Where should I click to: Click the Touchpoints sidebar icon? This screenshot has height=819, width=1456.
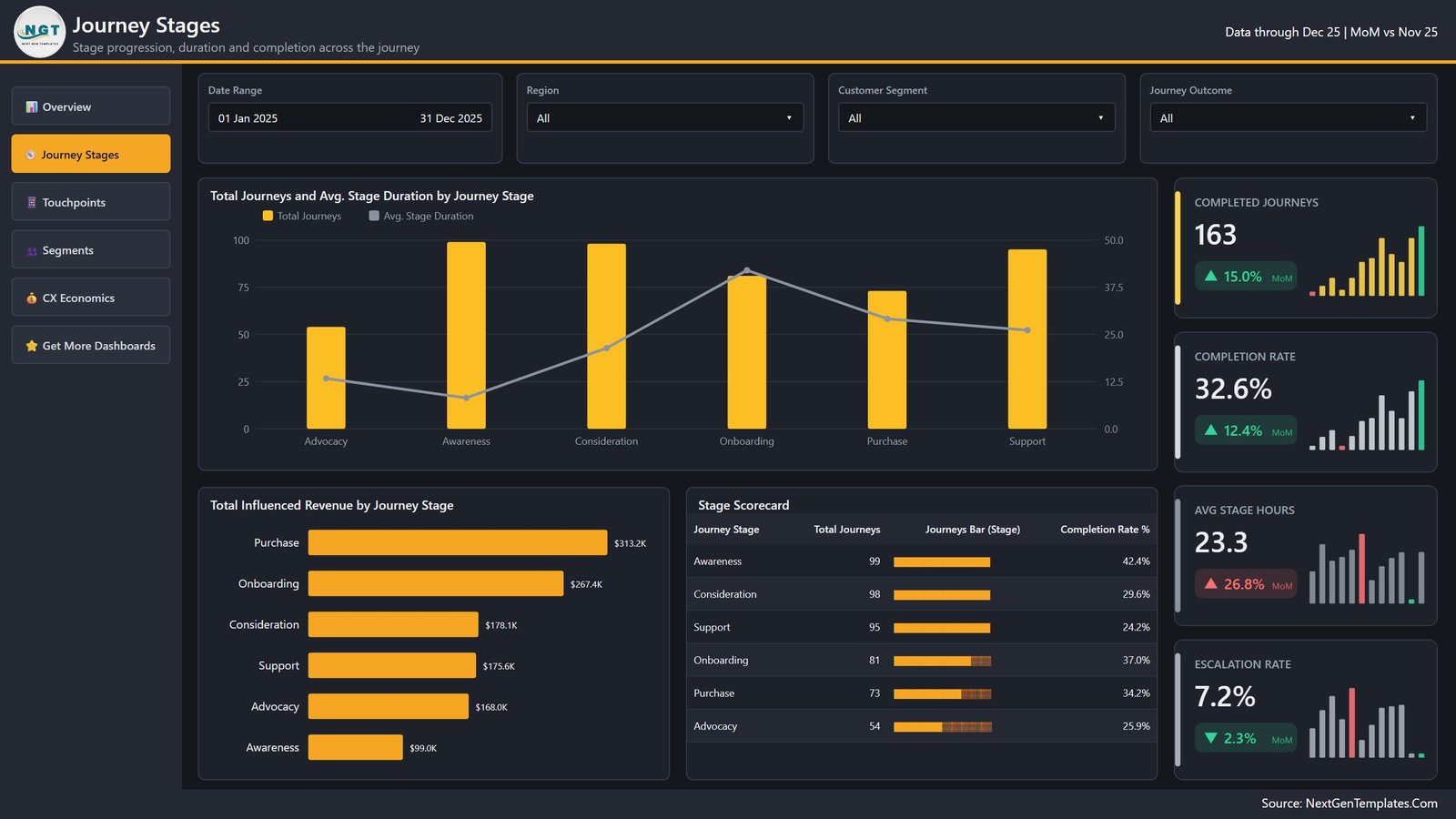point(32,202)
